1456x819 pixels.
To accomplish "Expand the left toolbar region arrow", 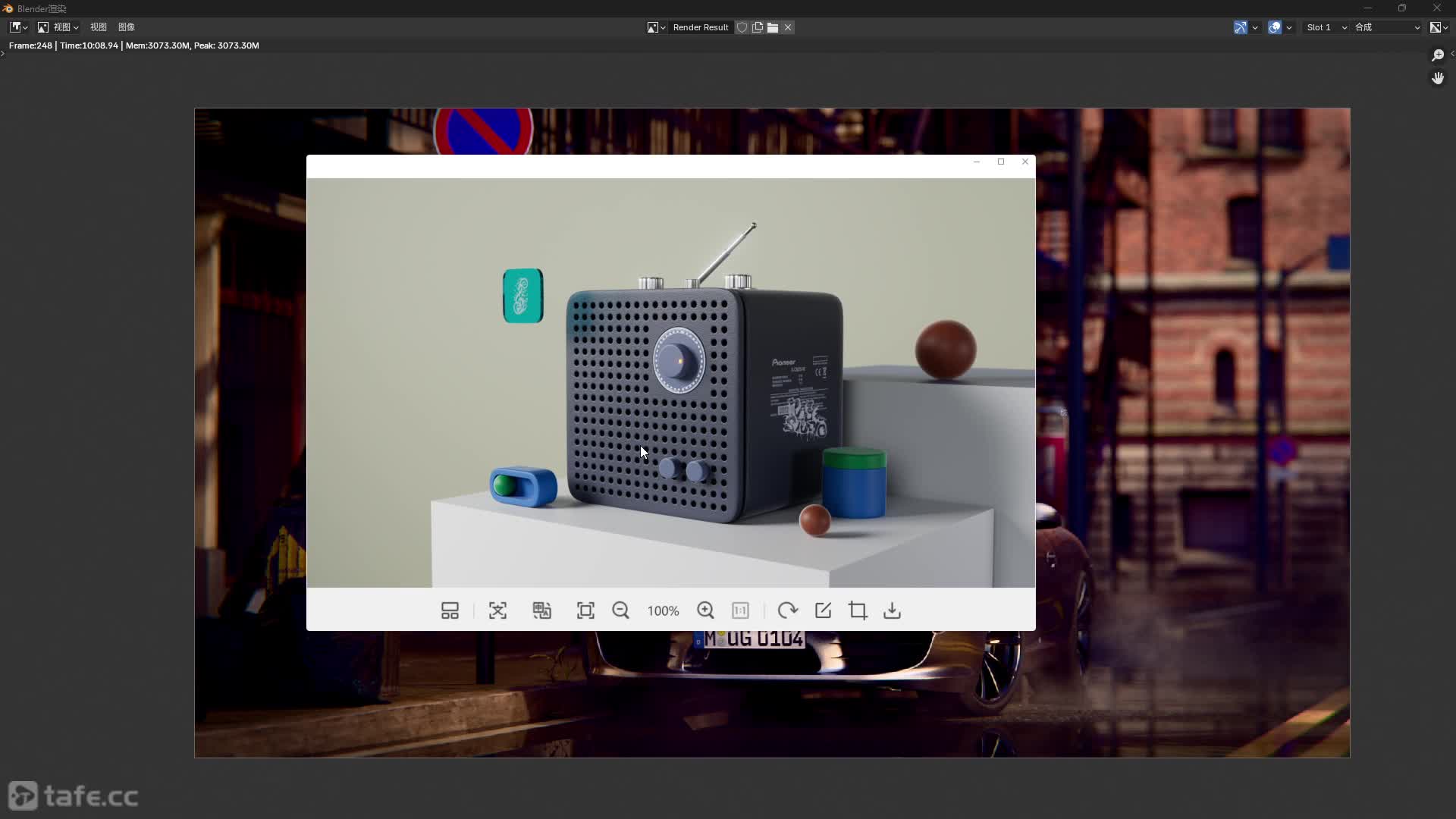I will pos(3,53).
